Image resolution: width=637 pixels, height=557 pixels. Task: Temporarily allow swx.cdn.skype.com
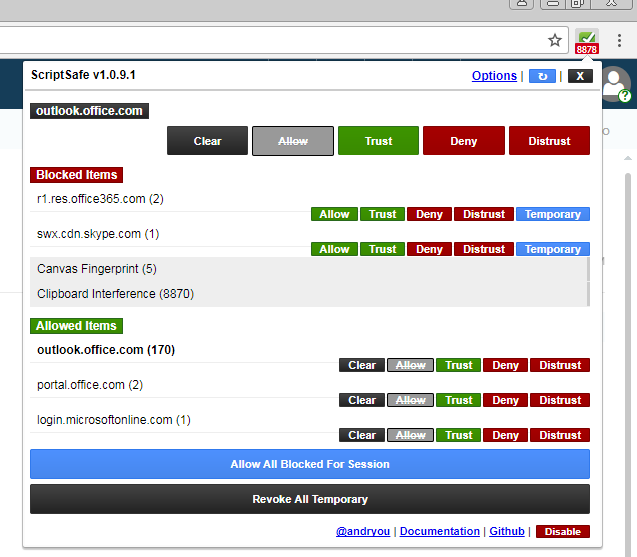pyautogui.click(x=552, y=249)
